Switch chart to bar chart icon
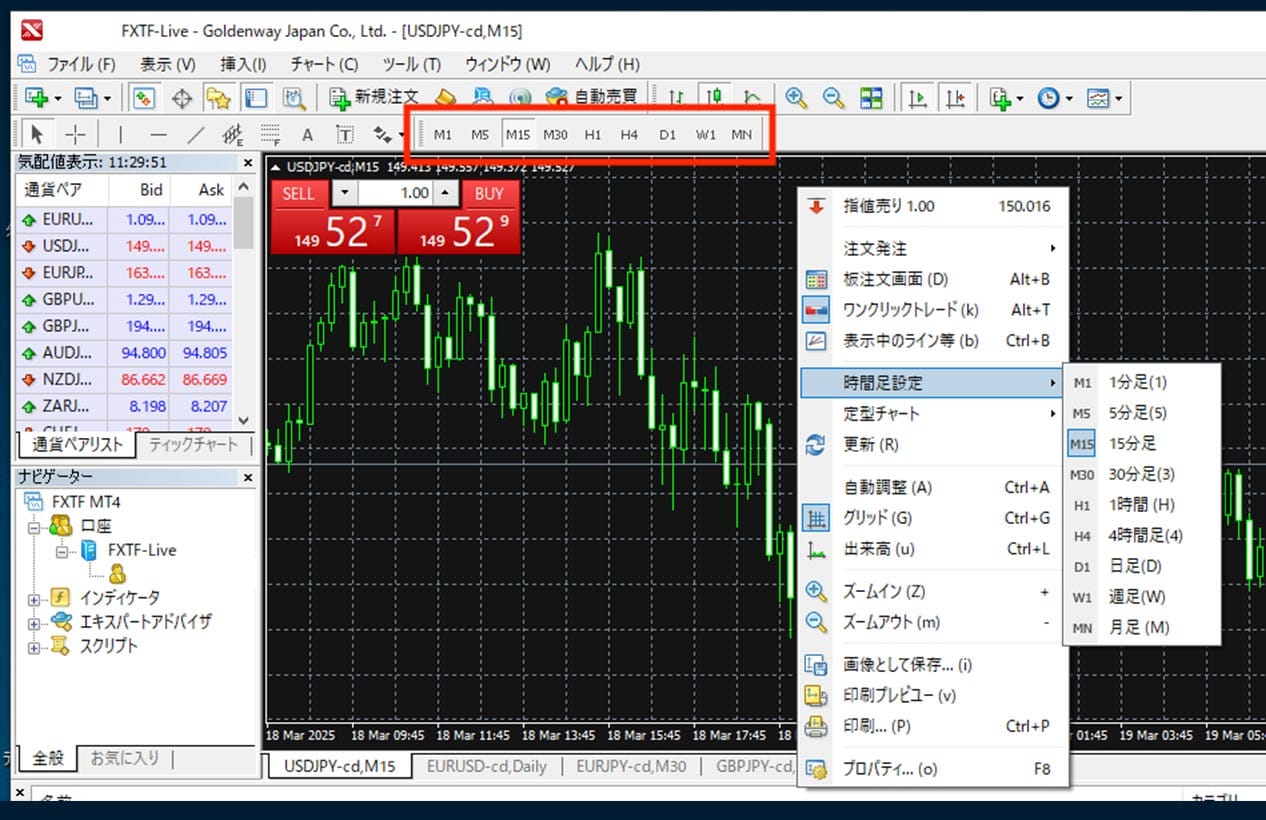 677,97
